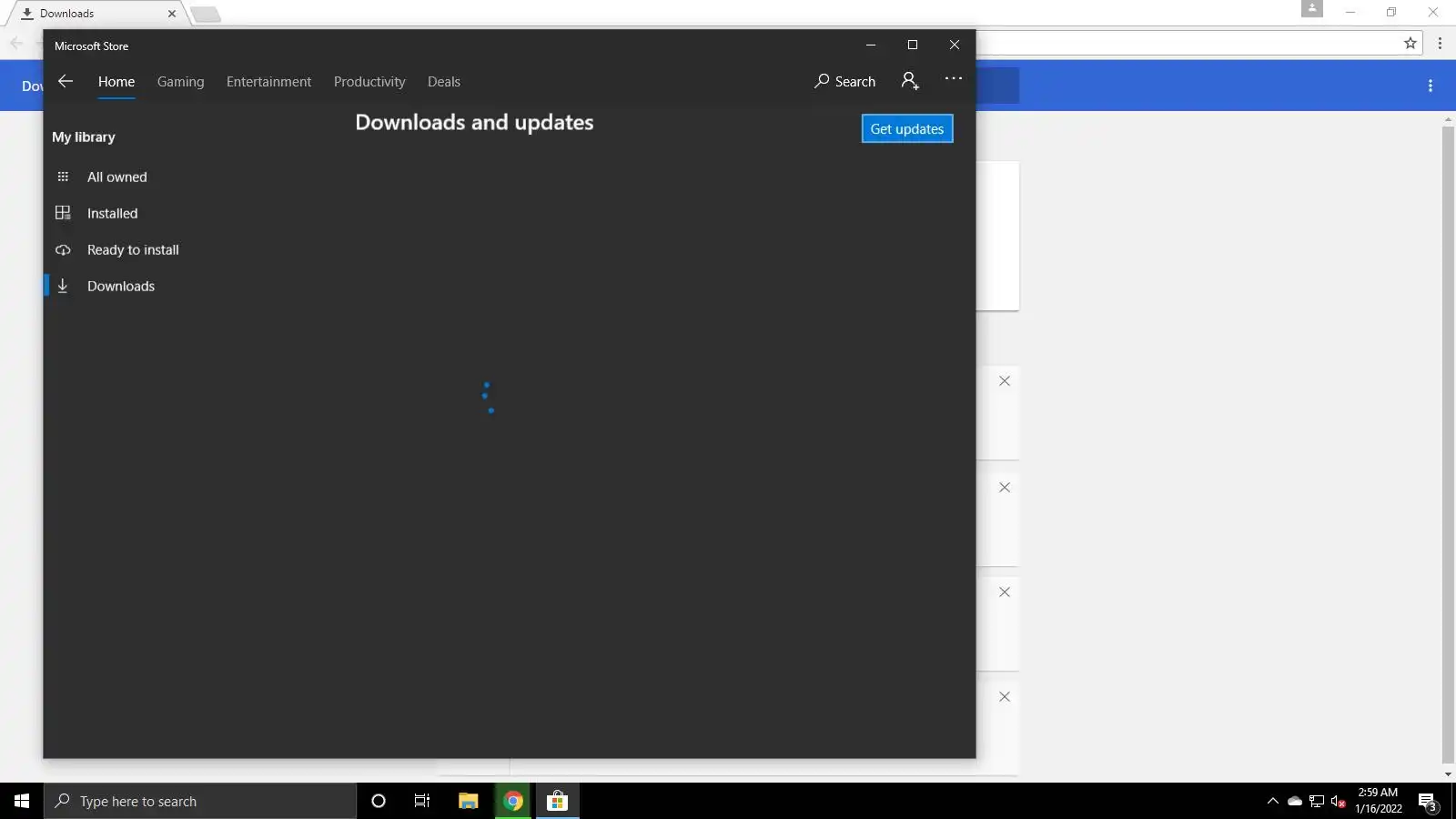Close the Chrome Downloads tab
The width and height of the screenshot is (1456, 819).
(171, 14)
